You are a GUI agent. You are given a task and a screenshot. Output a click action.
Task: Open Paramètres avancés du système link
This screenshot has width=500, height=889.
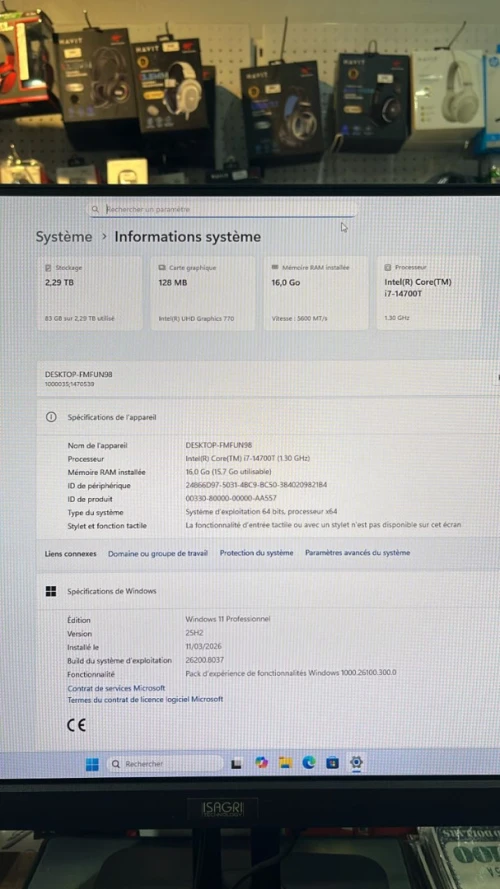(357, 552)
